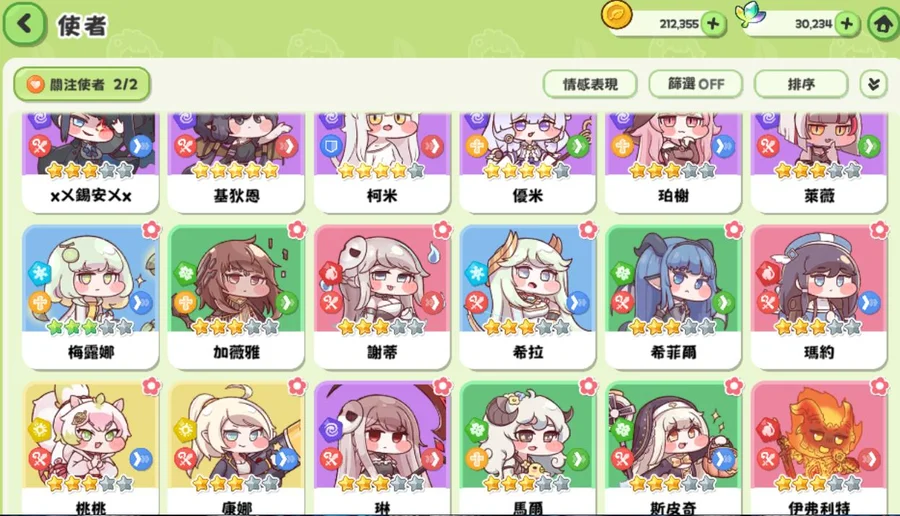Viewport: 900px width, 516px height.
Task: Open the home screen via house icon
Action: 883,24
